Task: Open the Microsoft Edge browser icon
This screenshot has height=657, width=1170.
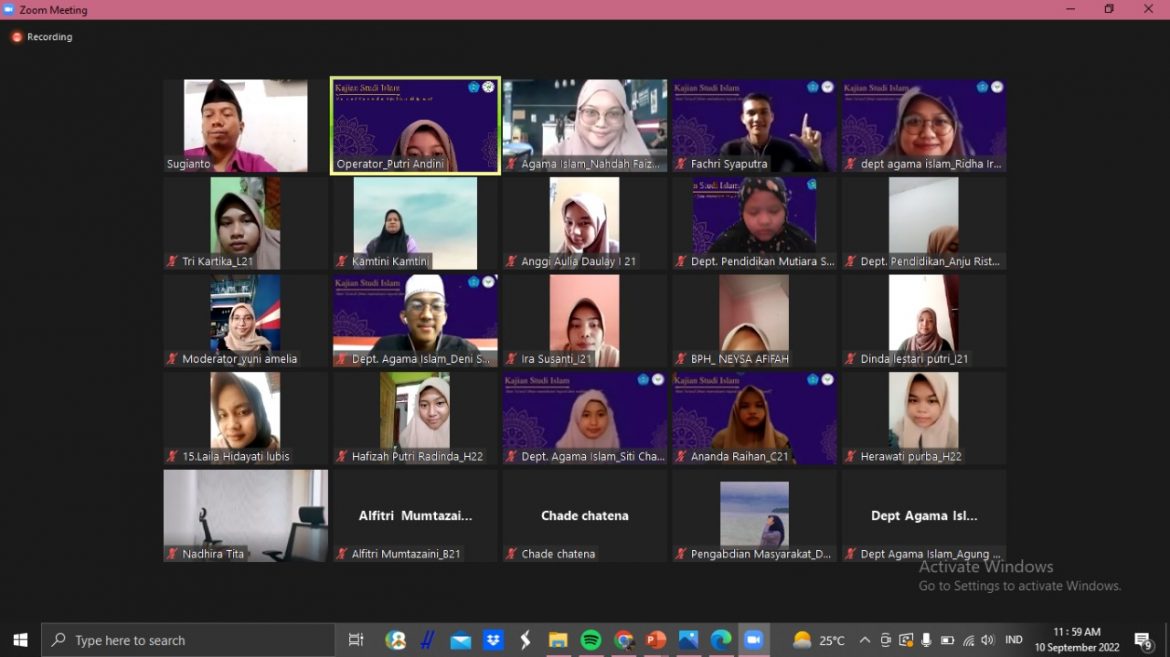Action: tap(721, 640)
